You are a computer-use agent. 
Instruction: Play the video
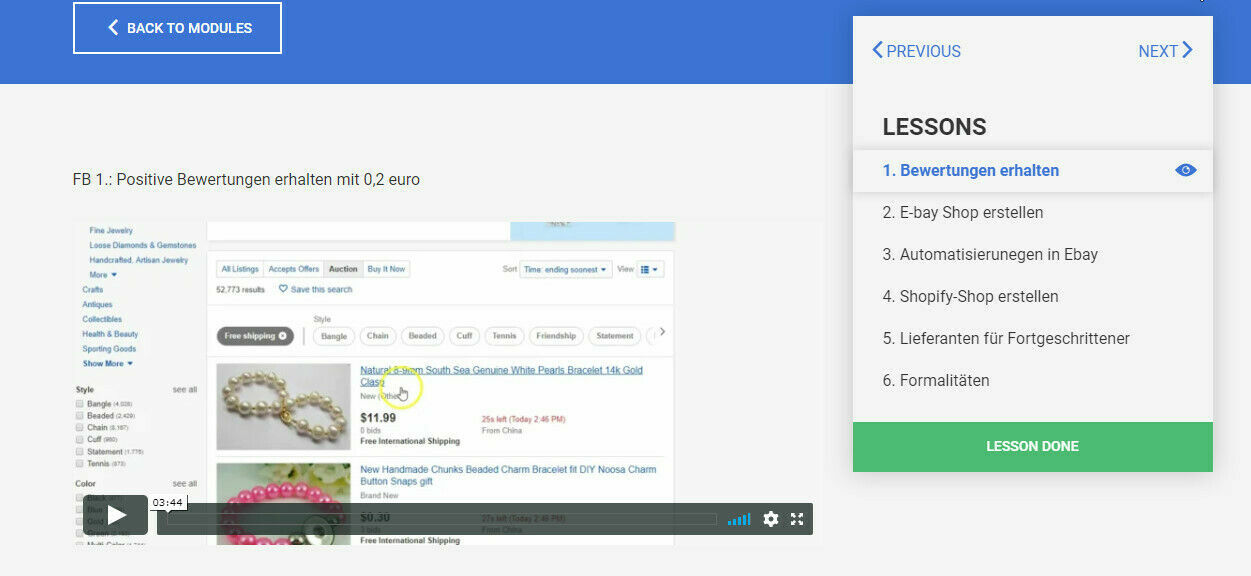(117, 516)
